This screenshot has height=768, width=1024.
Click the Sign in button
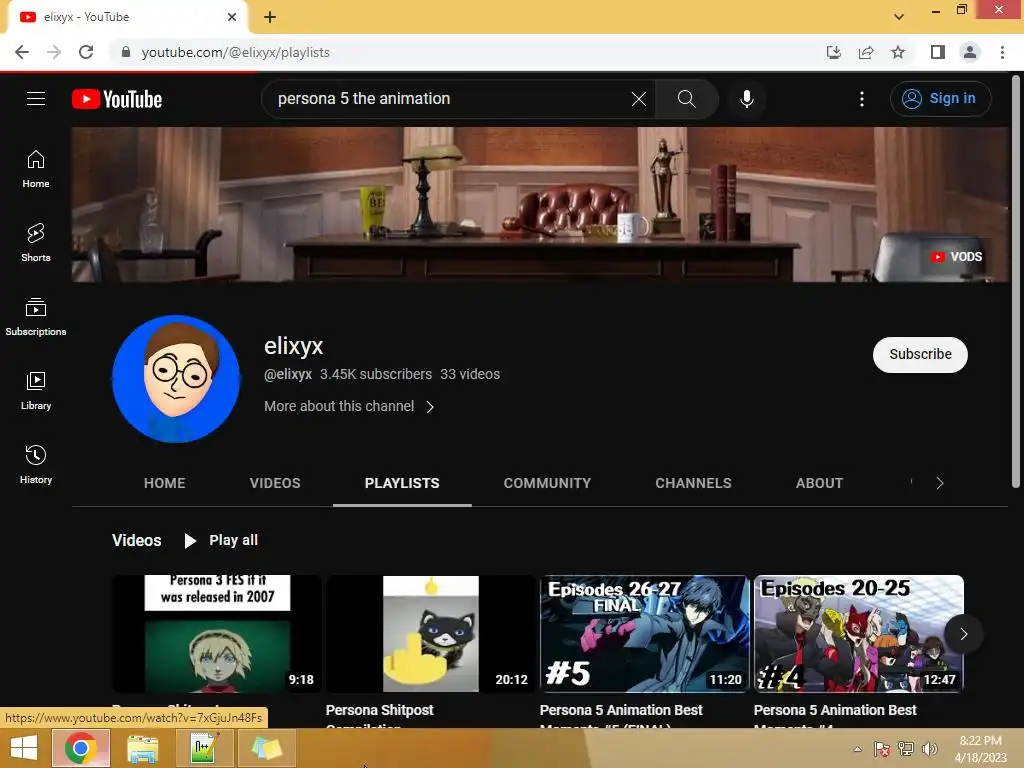tap(940, 99)
